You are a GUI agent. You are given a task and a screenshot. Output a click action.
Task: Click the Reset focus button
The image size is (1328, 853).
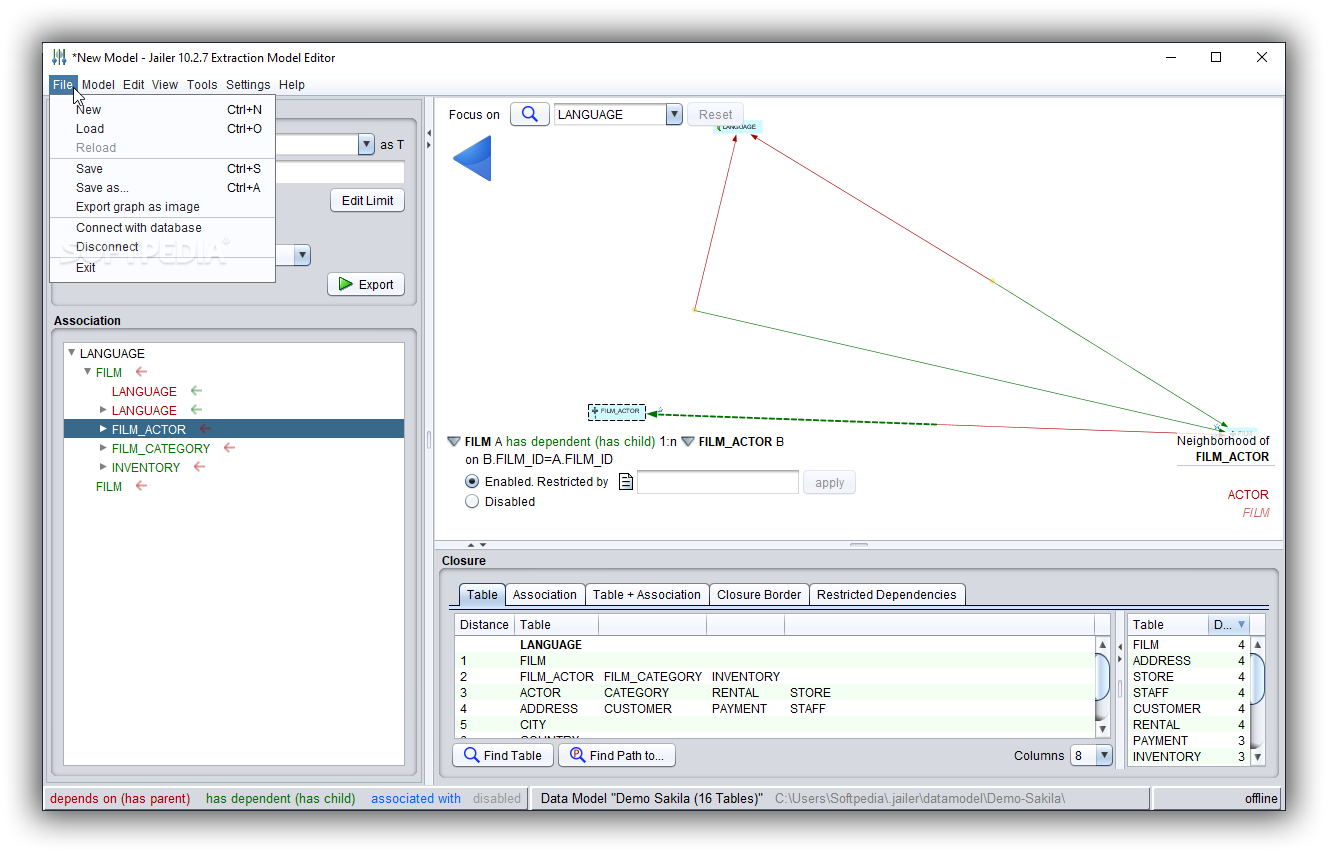(715, 114)
